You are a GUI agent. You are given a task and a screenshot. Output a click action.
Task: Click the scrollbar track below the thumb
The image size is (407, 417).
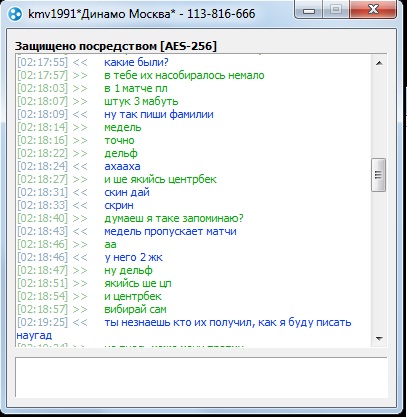tap(379, 262)
